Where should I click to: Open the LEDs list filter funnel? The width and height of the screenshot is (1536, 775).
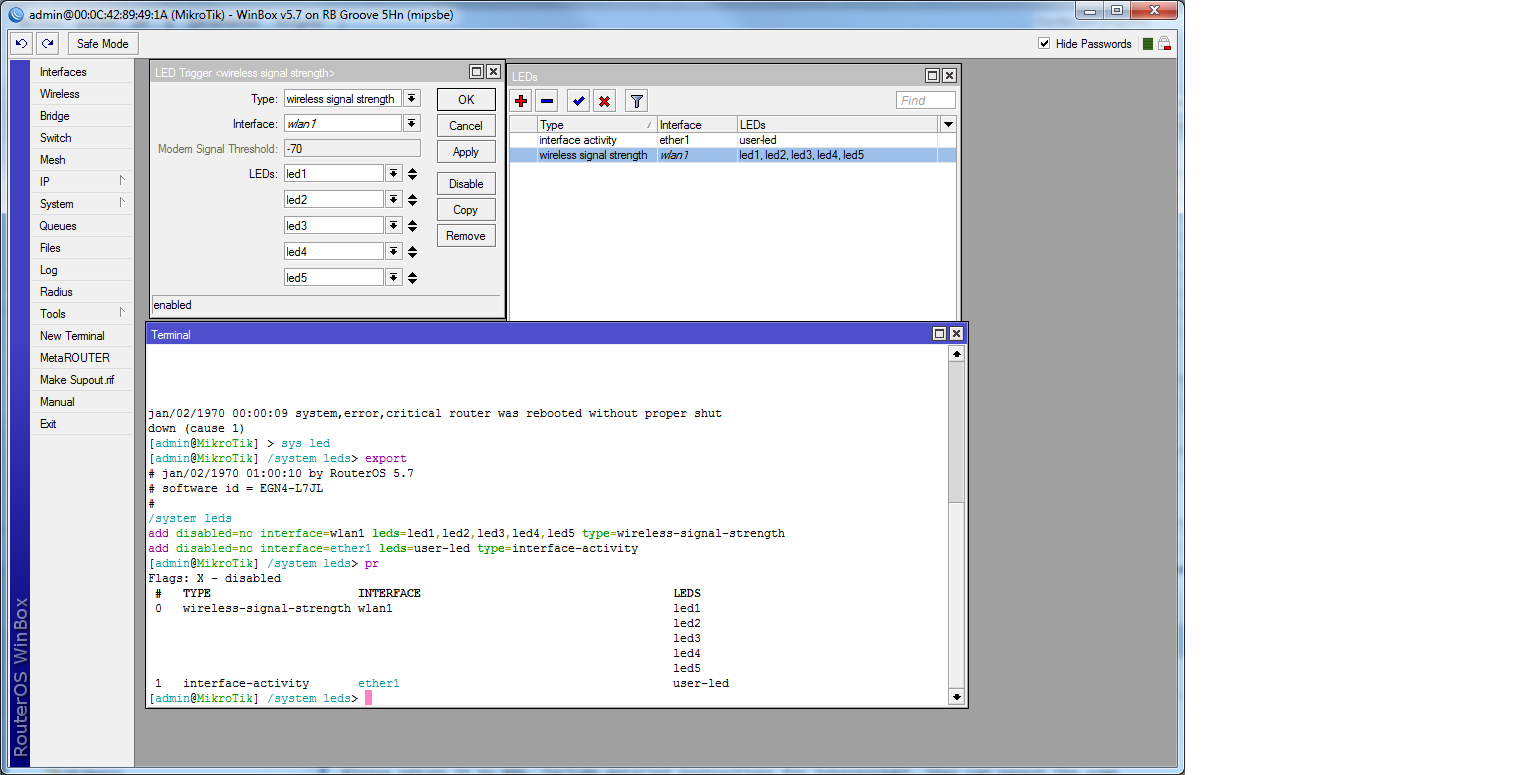[x=636, y=101]
